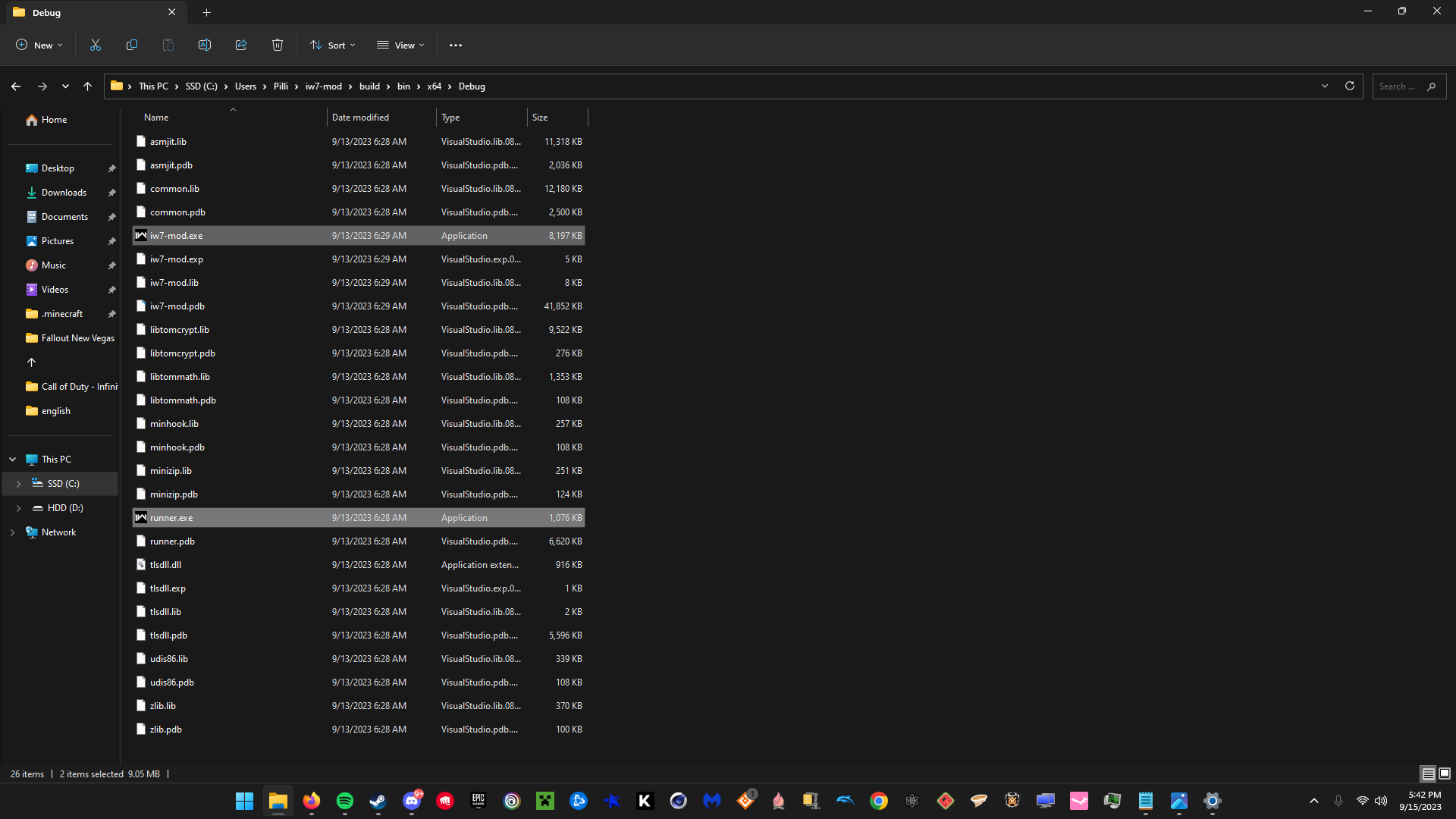Click the Delete trash can icon
Viewport: 1456px width, 819px height.
(x=278, y=45)
